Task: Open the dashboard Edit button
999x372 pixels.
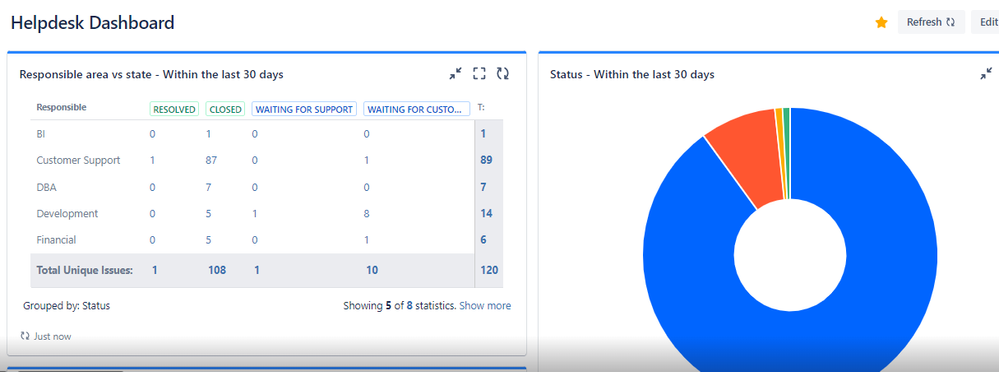Action: point(985,22)
